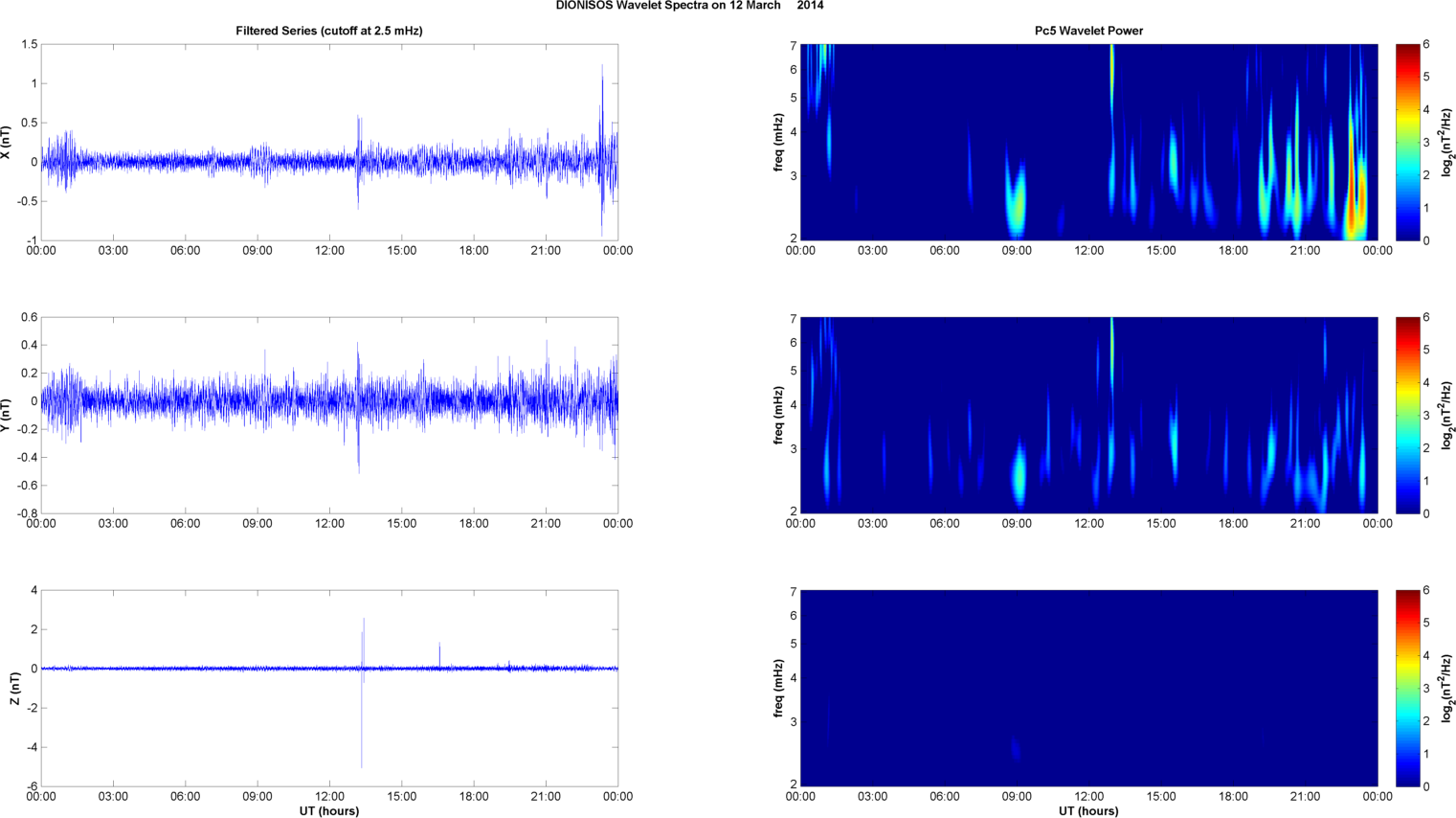1456x818 pixels.
Task: Click the Z component wavelet power spectrogram
Action: [x=1088, y=688]
